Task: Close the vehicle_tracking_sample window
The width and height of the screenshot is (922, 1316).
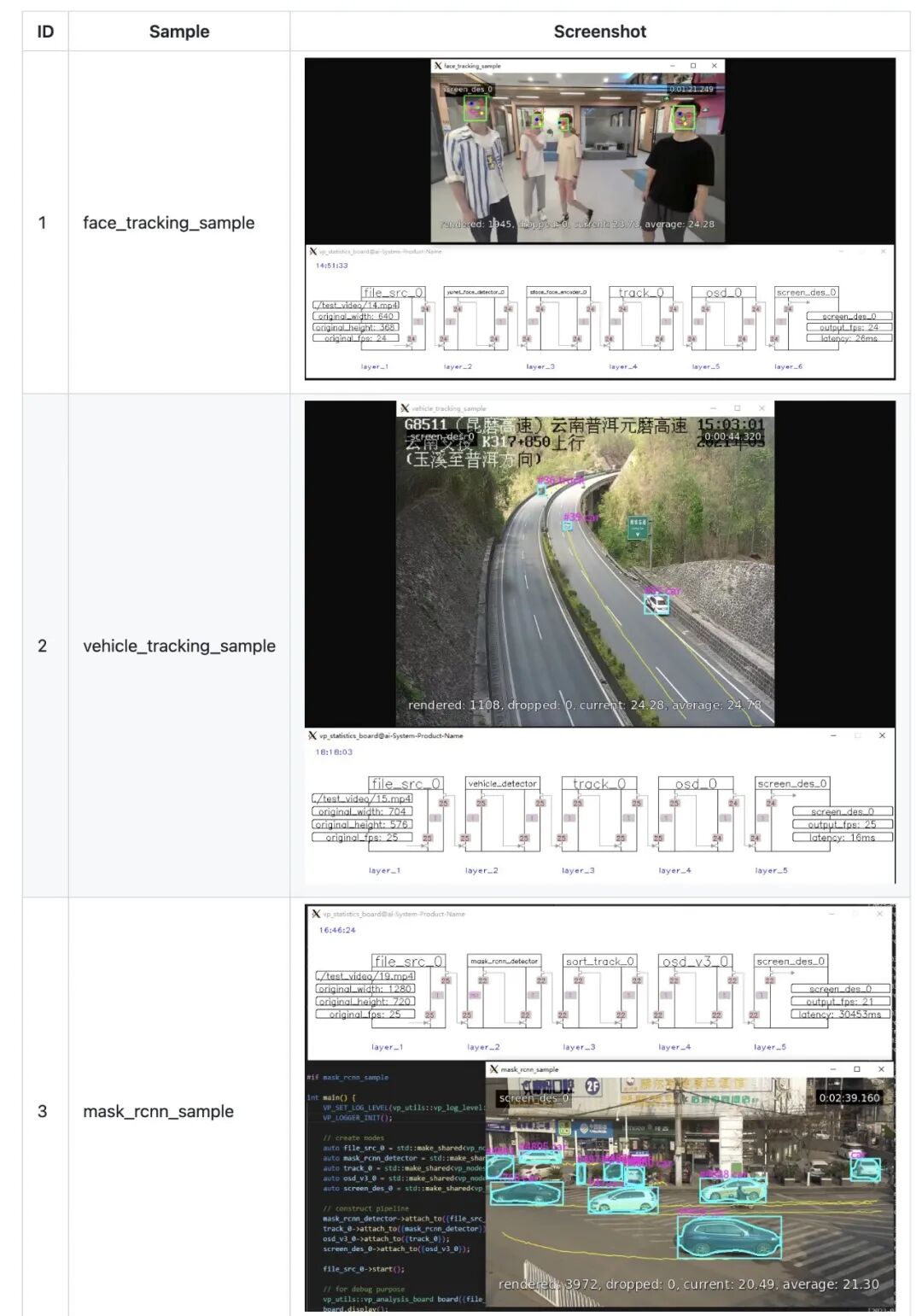Action: [762, 408]
